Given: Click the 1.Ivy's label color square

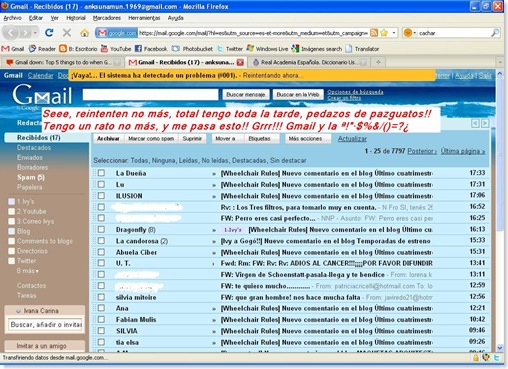Looking at the screenshot, I should 12,201.
